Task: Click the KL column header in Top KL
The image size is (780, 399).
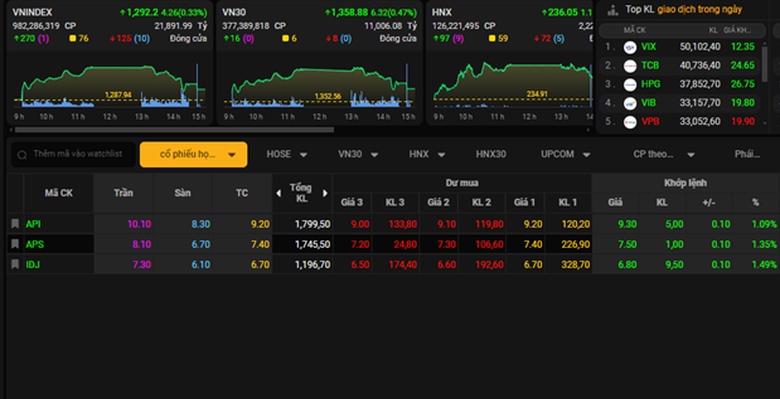Action: (x=713, y=31)
